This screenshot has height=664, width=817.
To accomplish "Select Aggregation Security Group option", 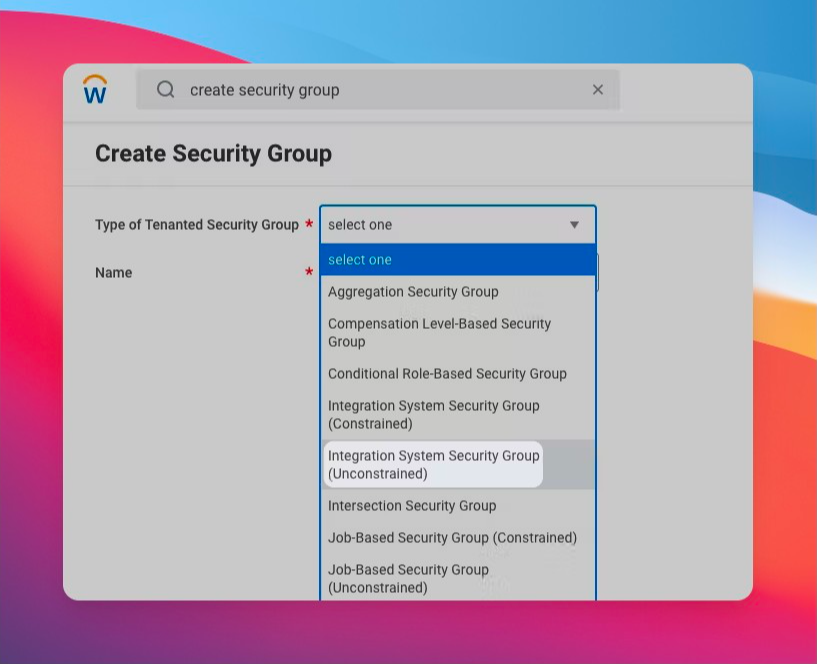I will [413, 292].
